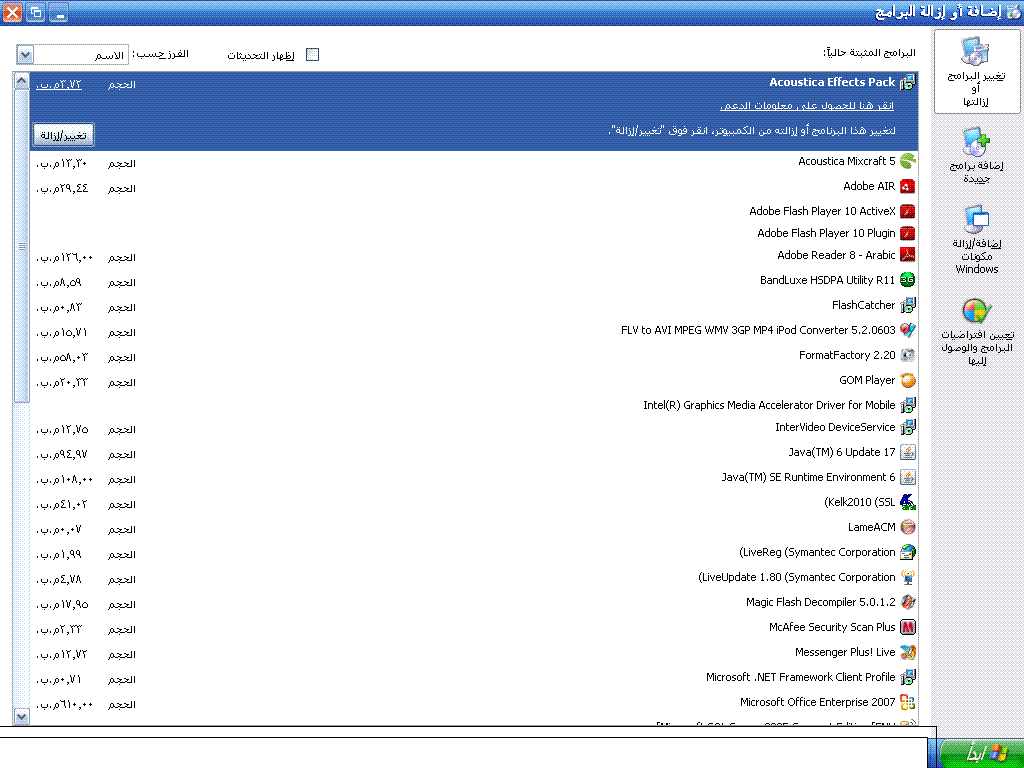Screen dimensions: 1024x768
Task: Click the Kelk2010 program icon
Action: click(x=908, y=502)
